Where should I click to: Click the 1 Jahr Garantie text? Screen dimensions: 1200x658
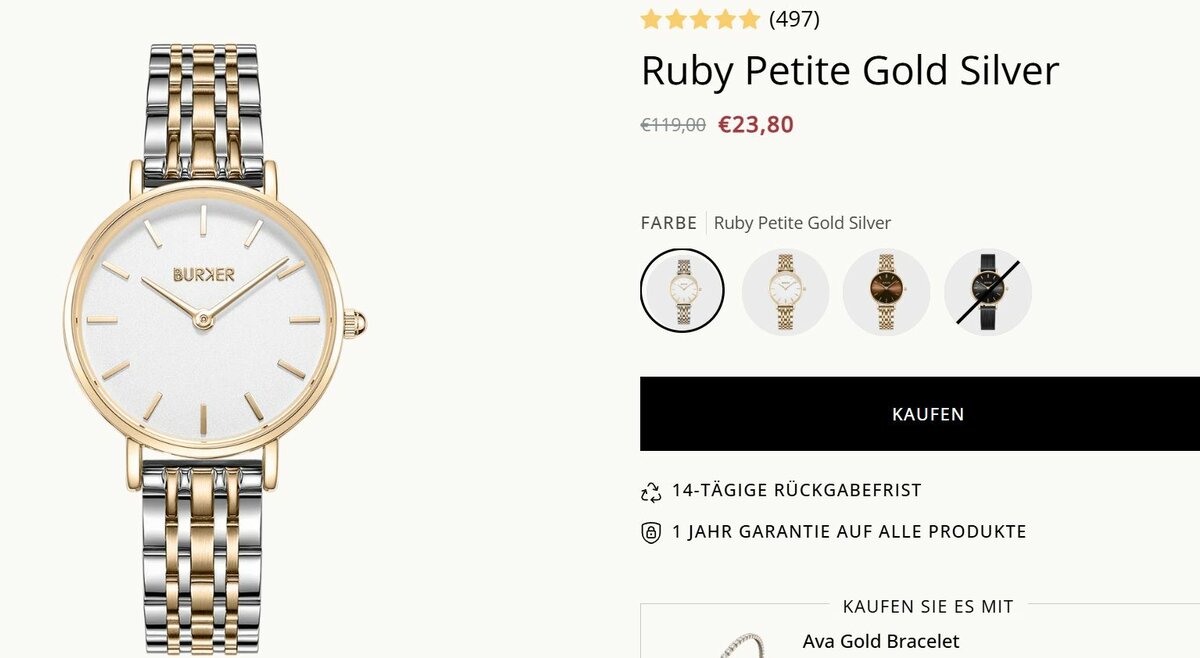(x=849, y=532)
